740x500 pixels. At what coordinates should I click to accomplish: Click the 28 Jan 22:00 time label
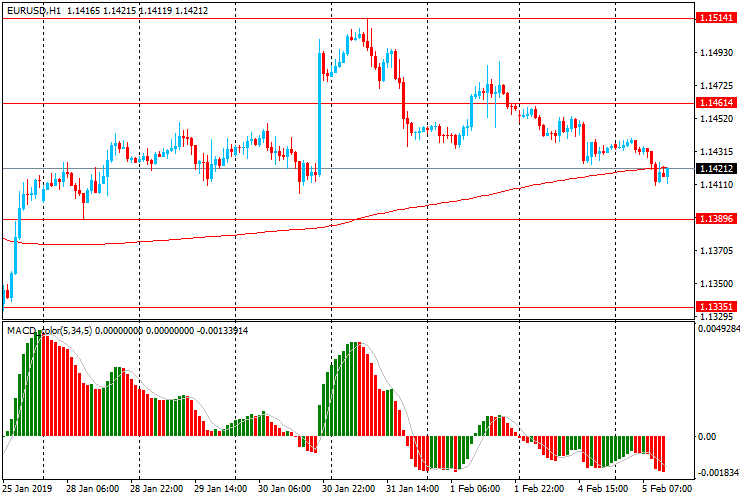(157, 489)
